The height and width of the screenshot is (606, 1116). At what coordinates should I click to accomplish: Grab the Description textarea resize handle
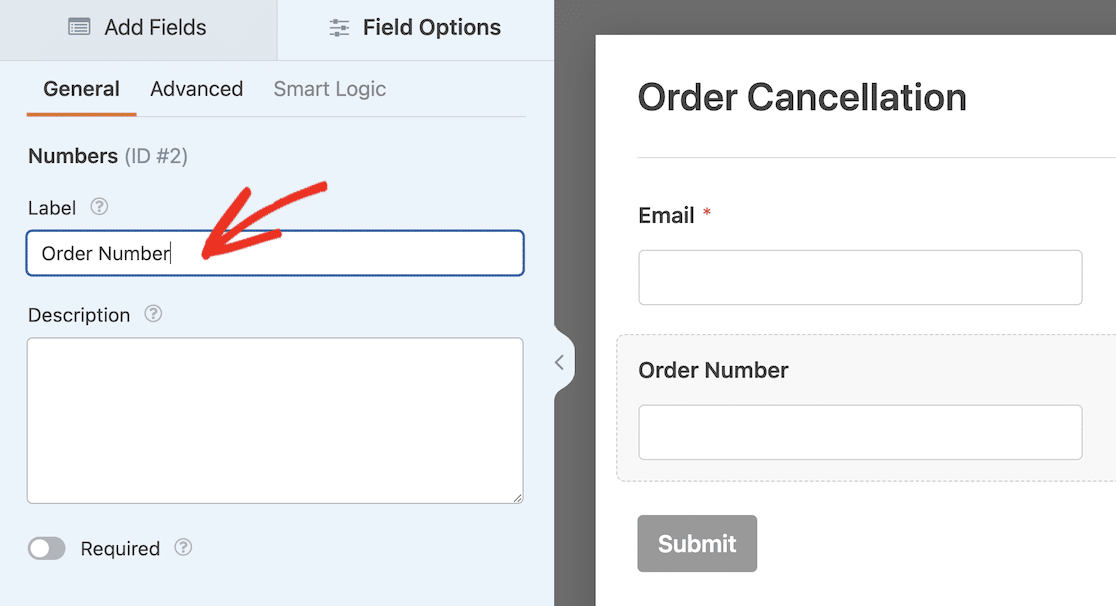(x=517, y=497)
